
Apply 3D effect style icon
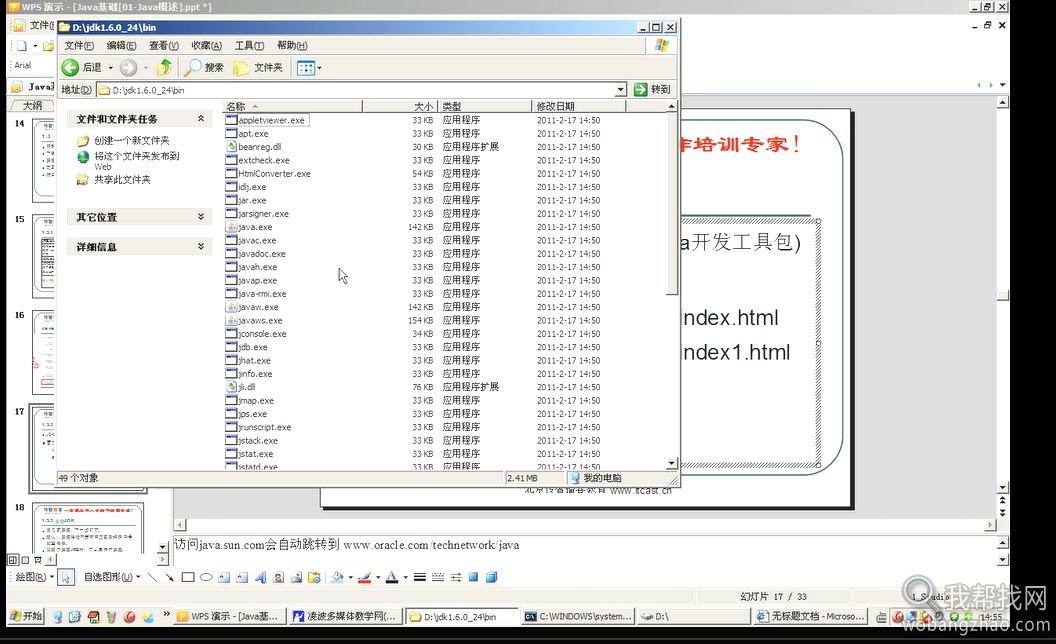pyautogui.click(x=492, y=577)
